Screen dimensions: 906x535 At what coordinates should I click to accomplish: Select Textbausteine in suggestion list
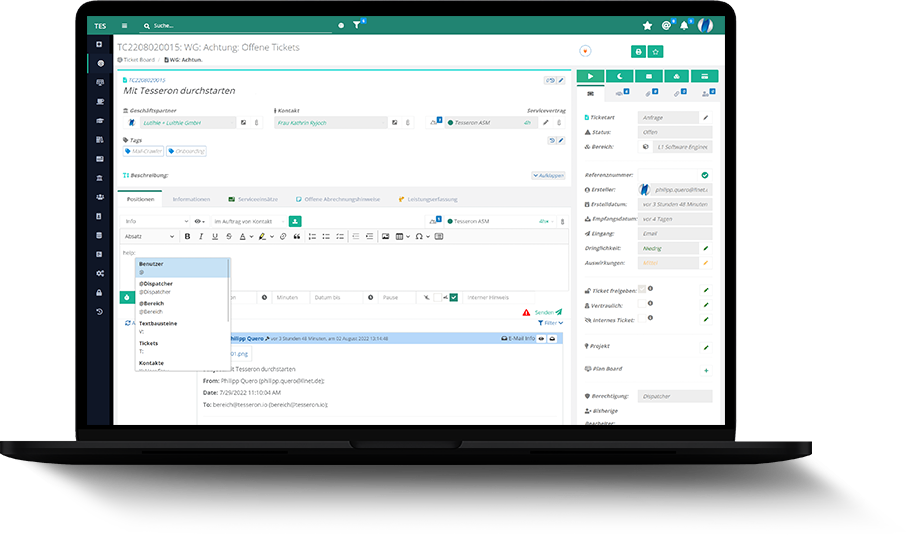183,327
